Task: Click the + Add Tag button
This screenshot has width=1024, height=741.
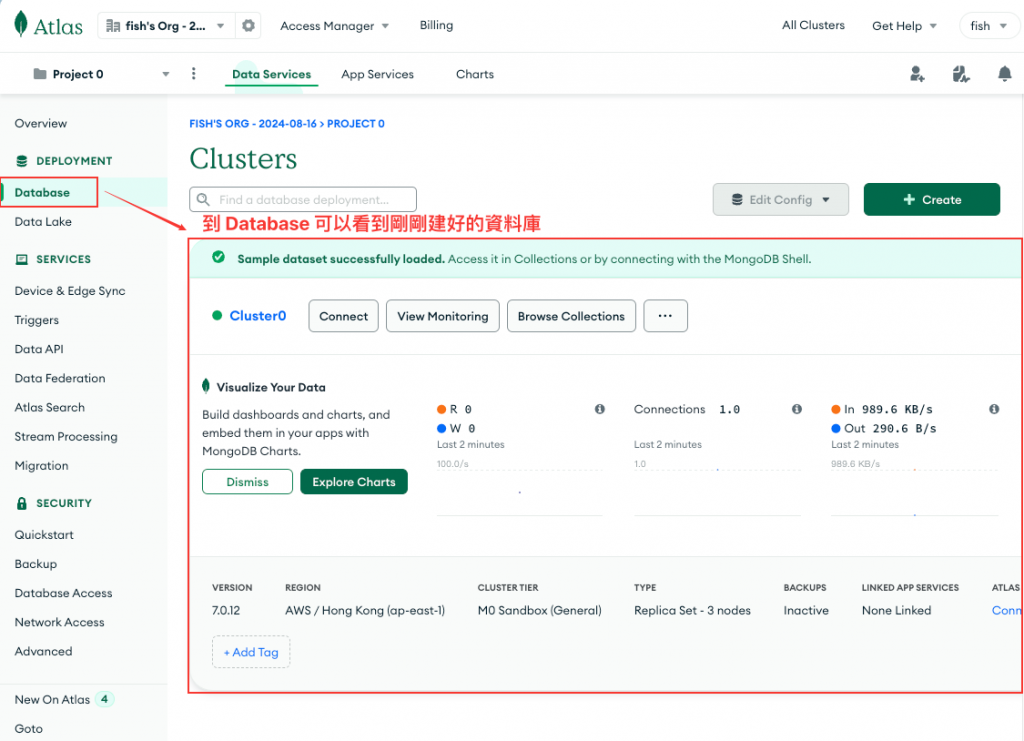Action: [x=251, y=652]
